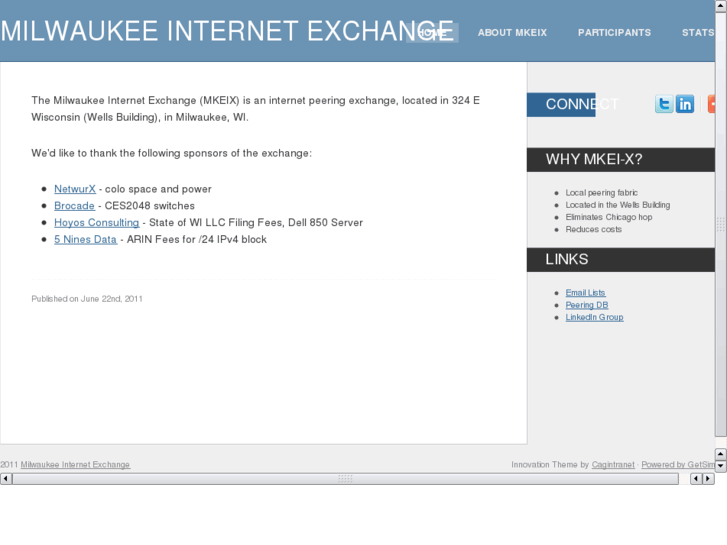
Task: Click the Home navigation tab
Action: click(x=432, y=33)
